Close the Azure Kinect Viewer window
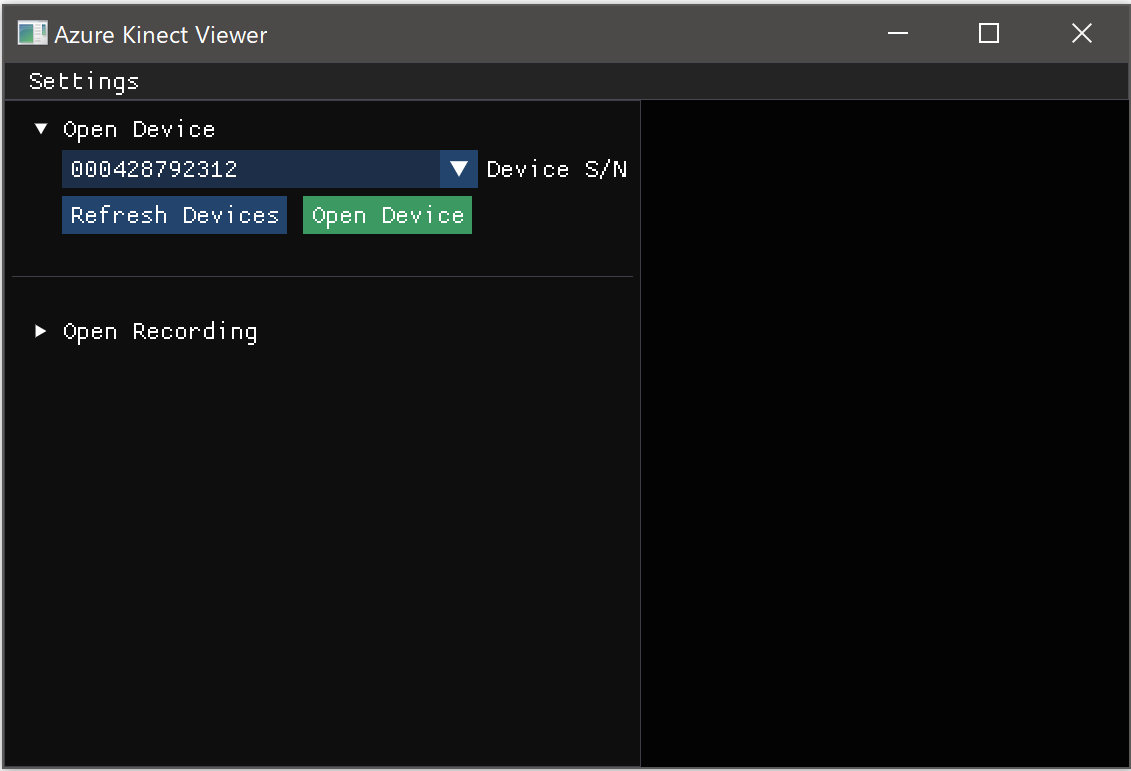The image size is (1131, 771). click(1081, 33)
